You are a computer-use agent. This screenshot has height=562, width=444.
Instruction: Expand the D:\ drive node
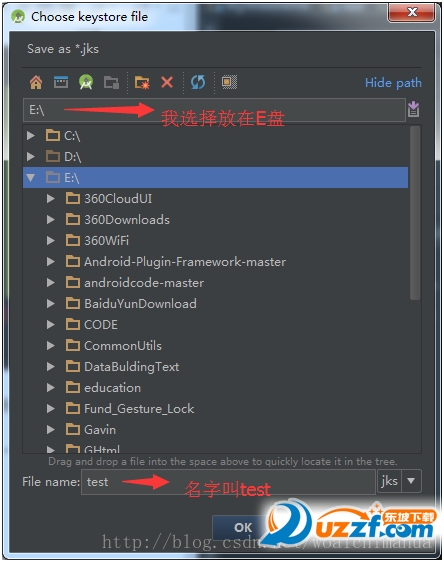coord(31,156)
